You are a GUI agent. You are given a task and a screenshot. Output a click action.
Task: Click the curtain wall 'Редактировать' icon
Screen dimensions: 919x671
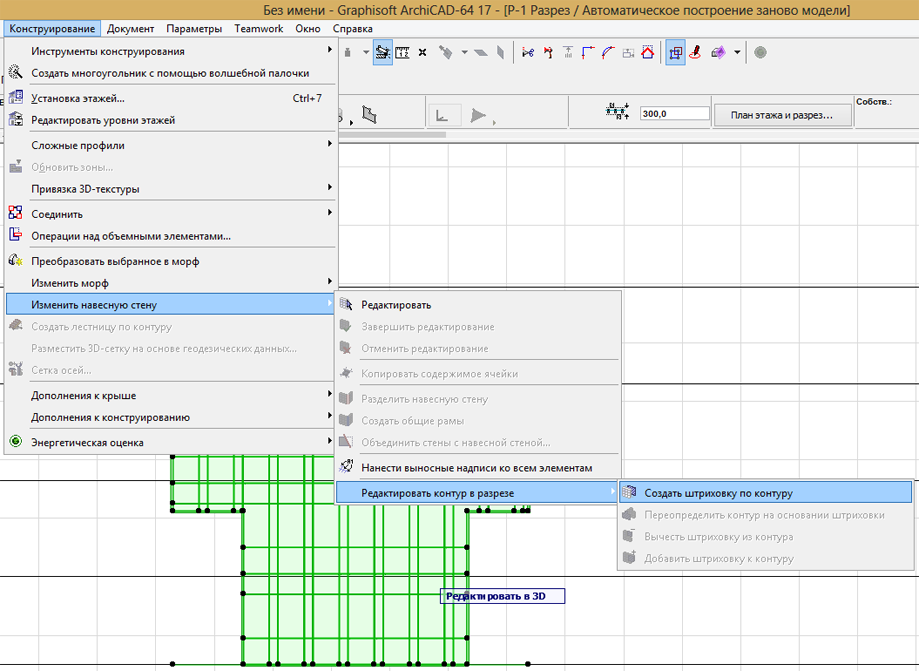click(346, 304)
